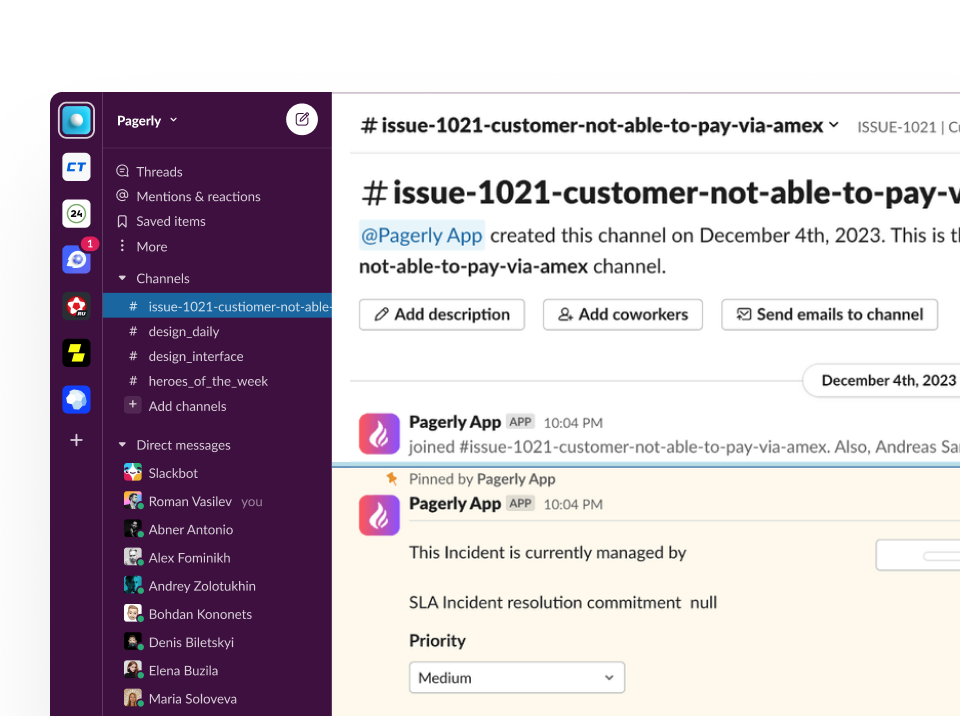The image size is (960, 716).
Task: Switch to the blue cloud workspace icon
Action: [x=77, y=399]
